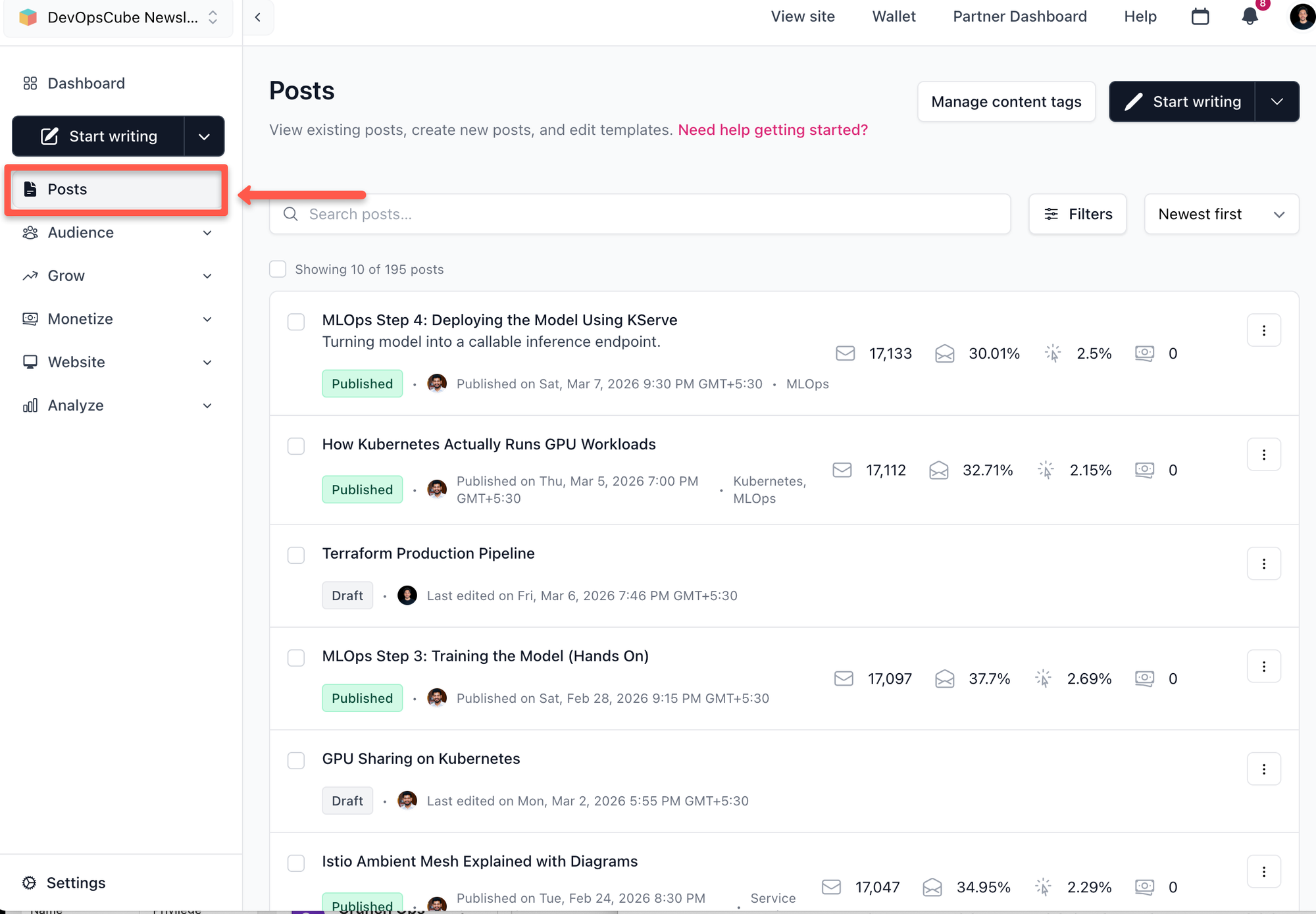Click the Settings gear icon in sidebar

(29, 882)
